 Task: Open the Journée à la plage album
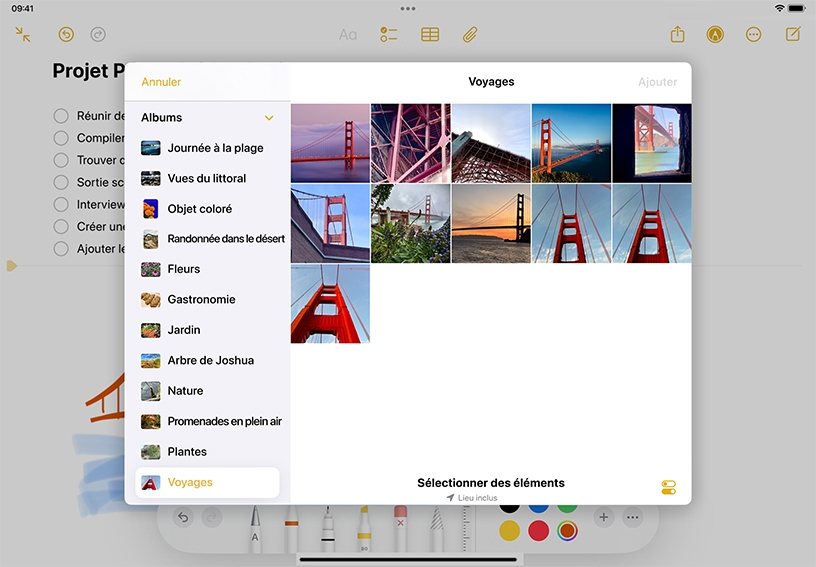pyautogui.click(x=208, y=148)
